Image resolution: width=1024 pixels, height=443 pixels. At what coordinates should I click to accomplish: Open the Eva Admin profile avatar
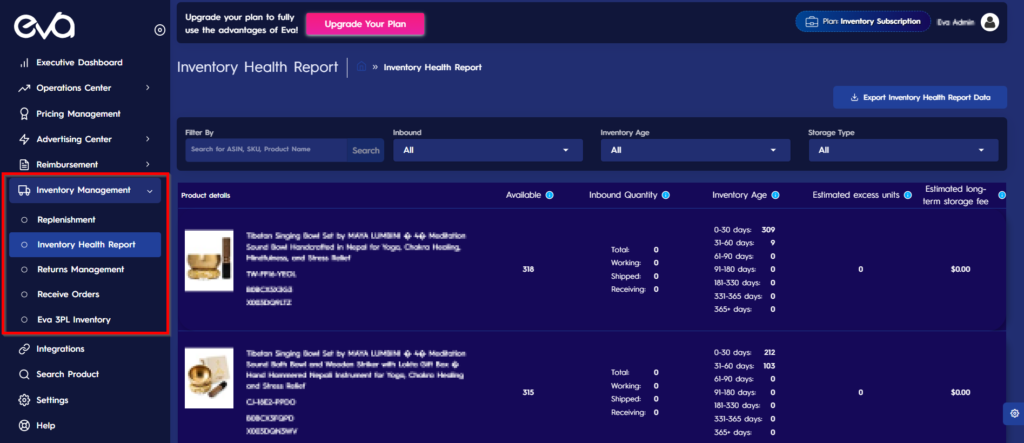click(x=990, y=22)
